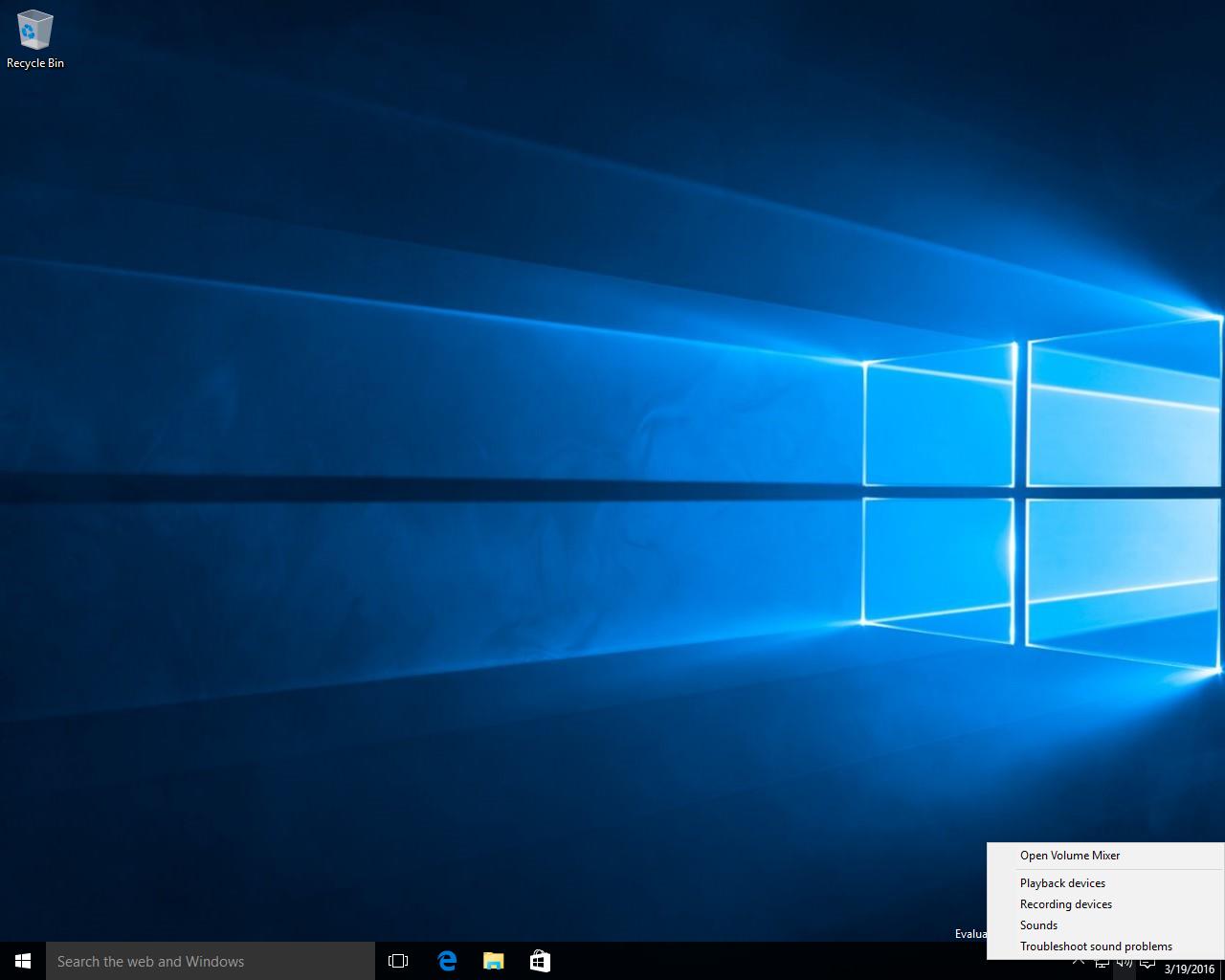This screenshot has width=1225, height=980.
Task: Open the Windows Store from the taskbar
Action: (x=540, y=961)
